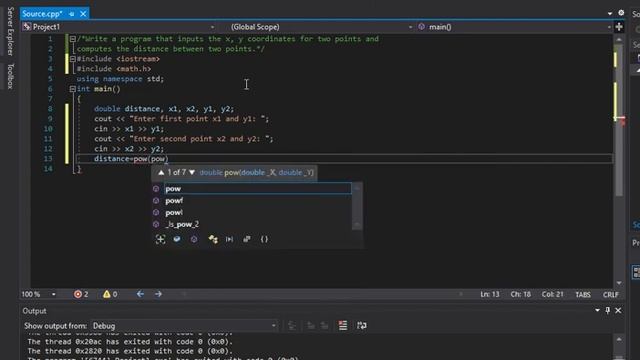Screen dimensions: 640x360
Task: Click the Ch: 18 status entry
Action: (520, 294)
